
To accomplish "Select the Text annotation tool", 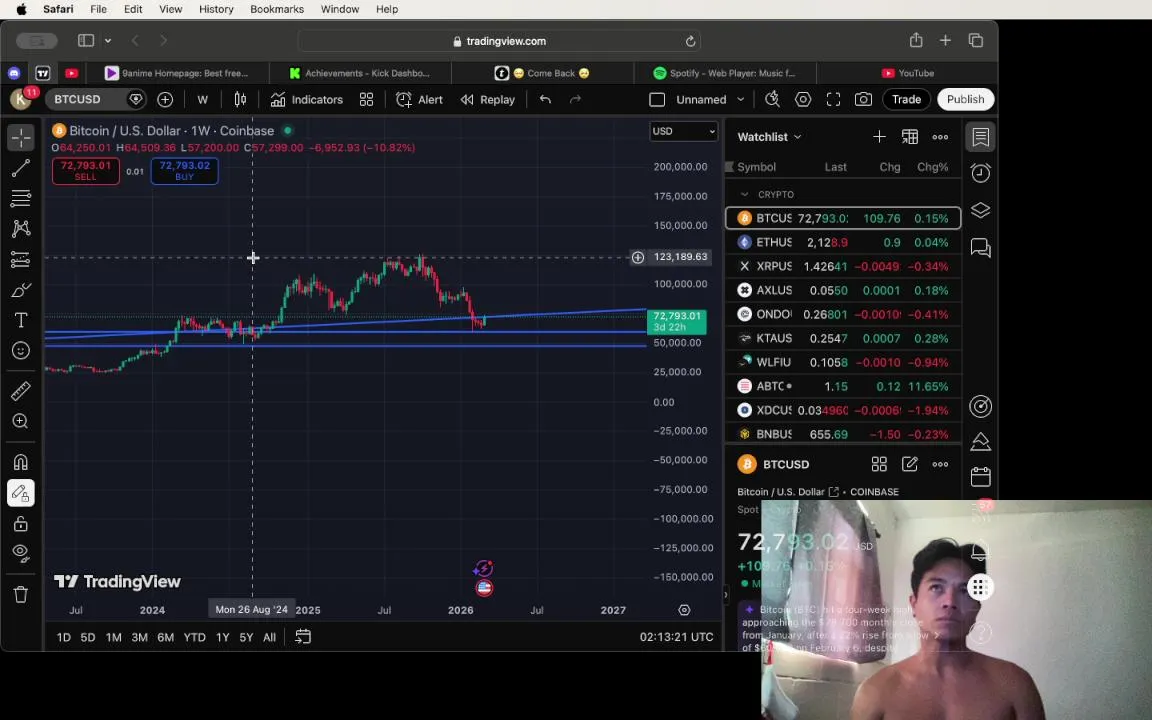I will click(21, 320).
